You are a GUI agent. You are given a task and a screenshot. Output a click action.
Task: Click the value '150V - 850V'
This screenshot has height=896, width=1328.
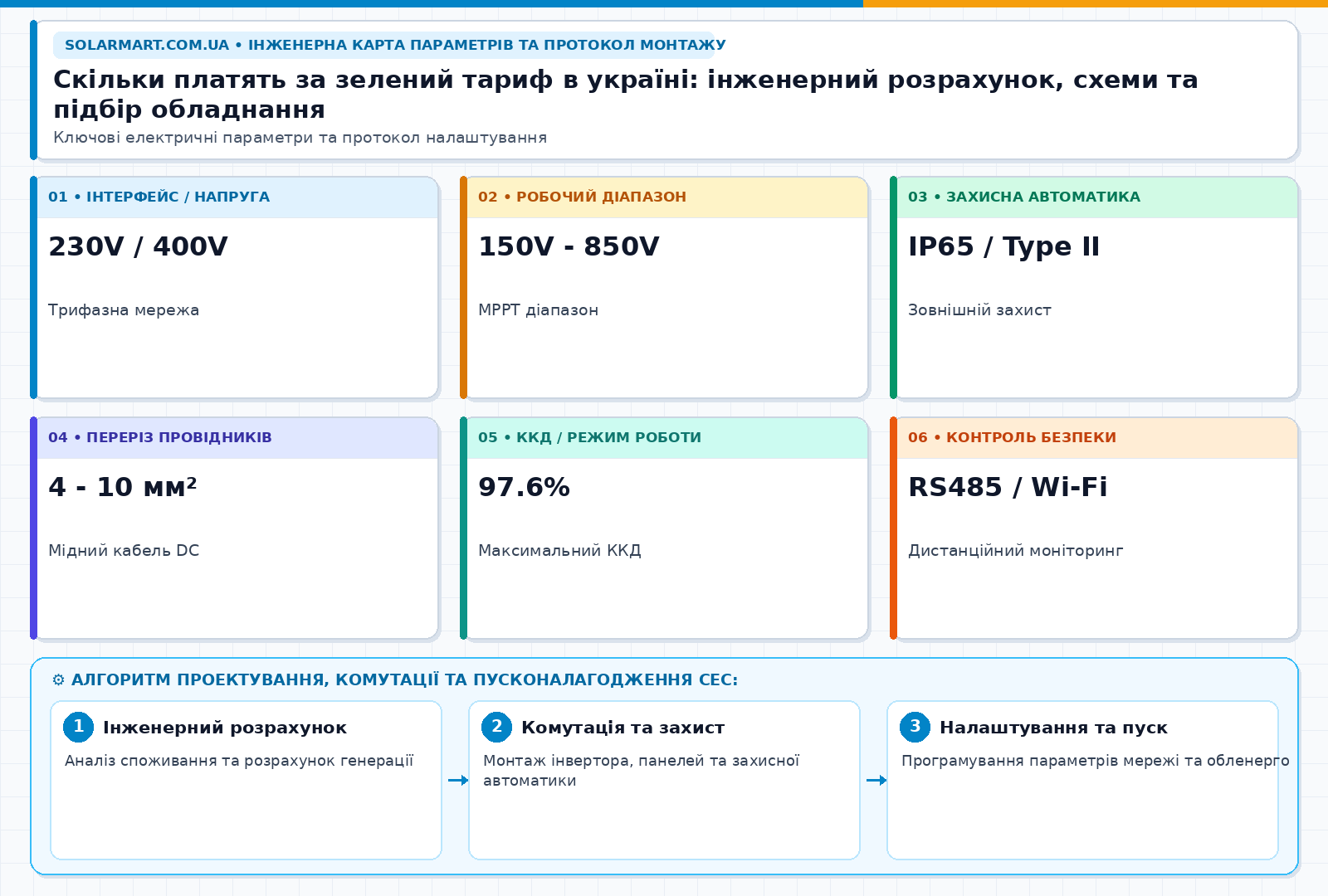(x=569, y=246)
